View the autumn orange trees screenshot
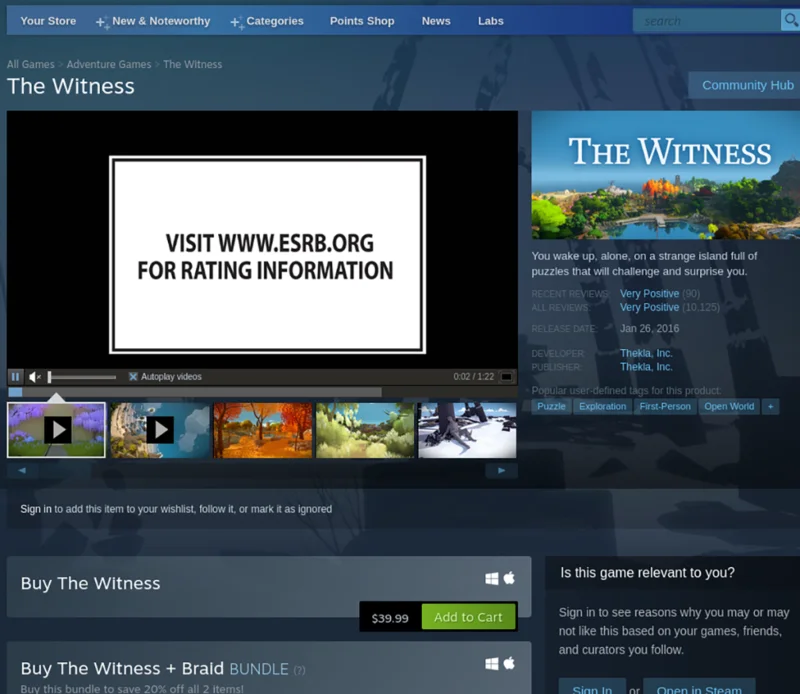This screenshot has width=800, height=694. point(262,430)
